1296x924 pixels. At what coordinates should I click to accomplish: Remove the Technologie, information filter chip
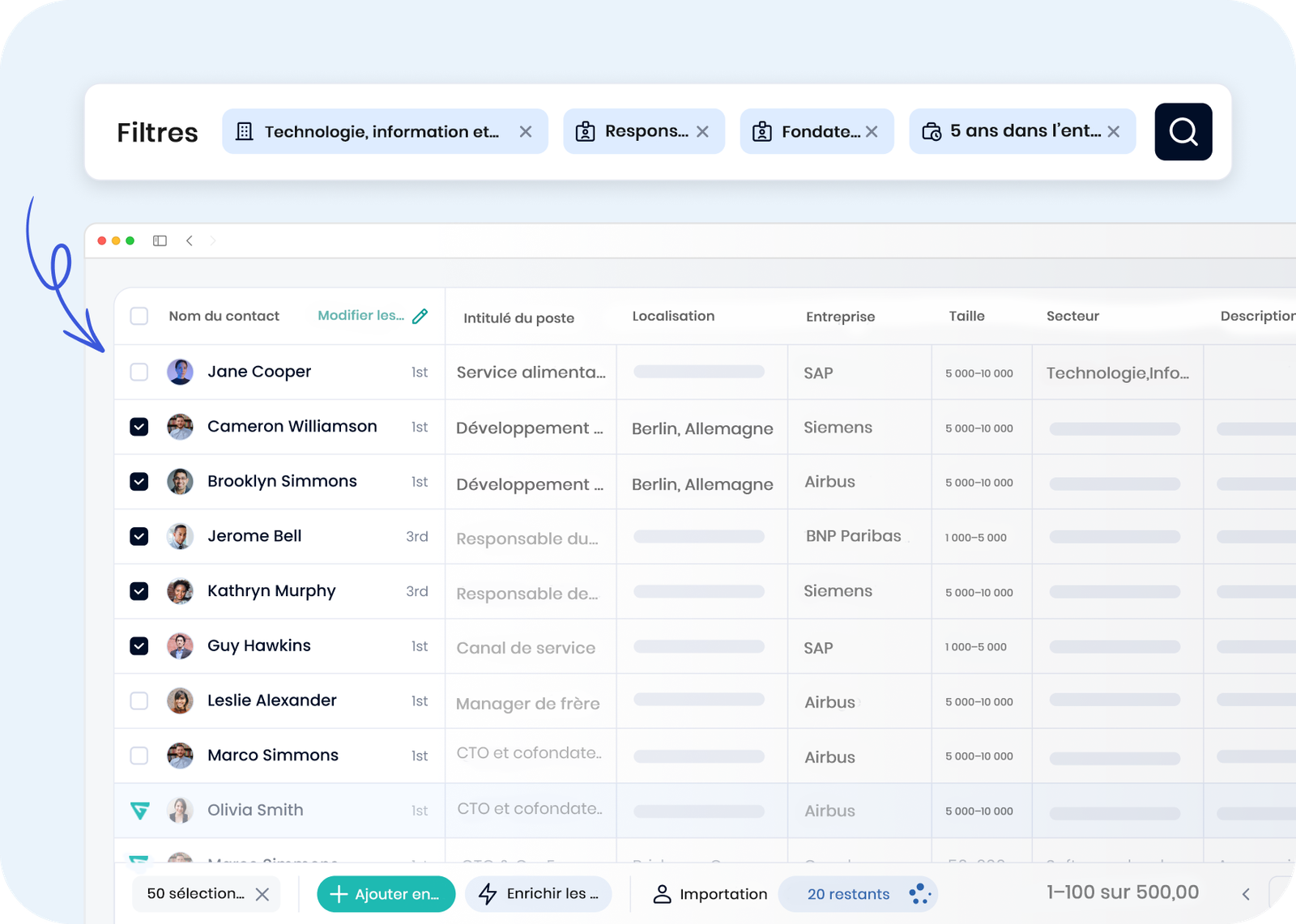(526, 131)
